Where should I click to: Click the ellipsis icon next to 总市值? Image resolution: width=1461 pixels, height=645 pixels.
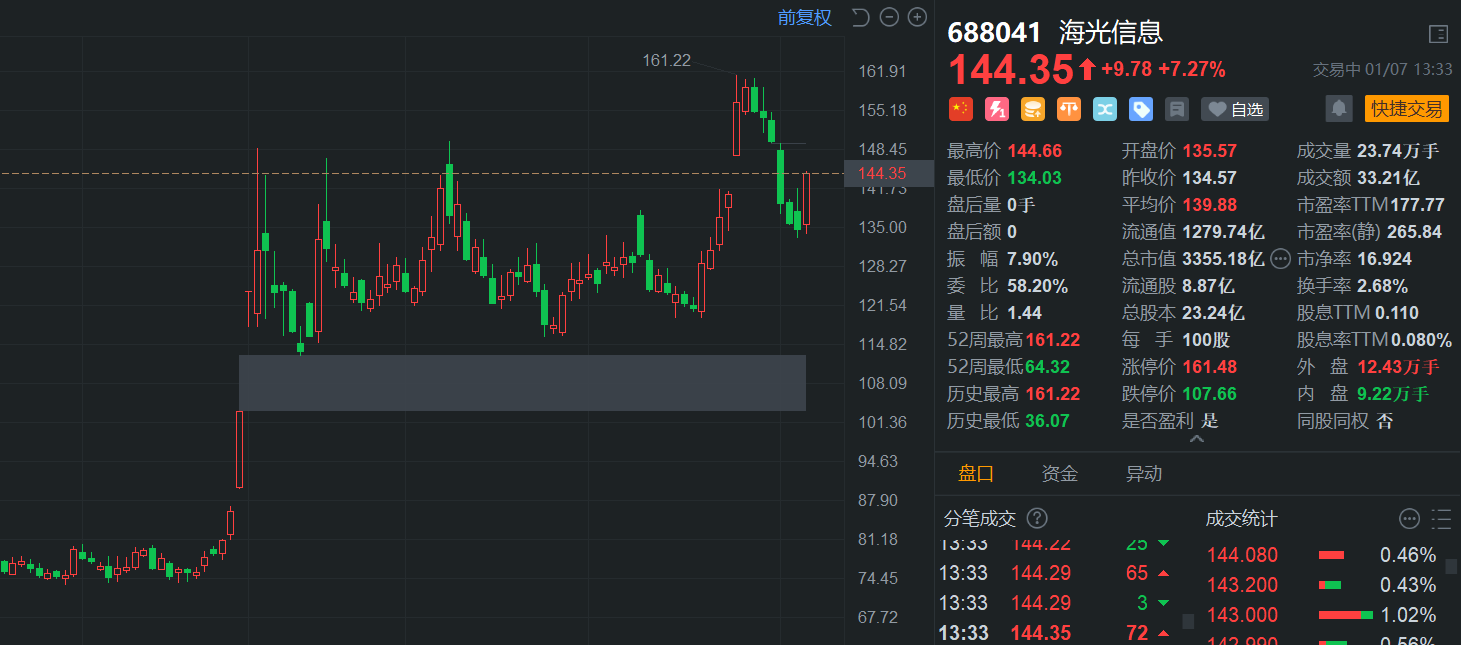pos(1281,259)
